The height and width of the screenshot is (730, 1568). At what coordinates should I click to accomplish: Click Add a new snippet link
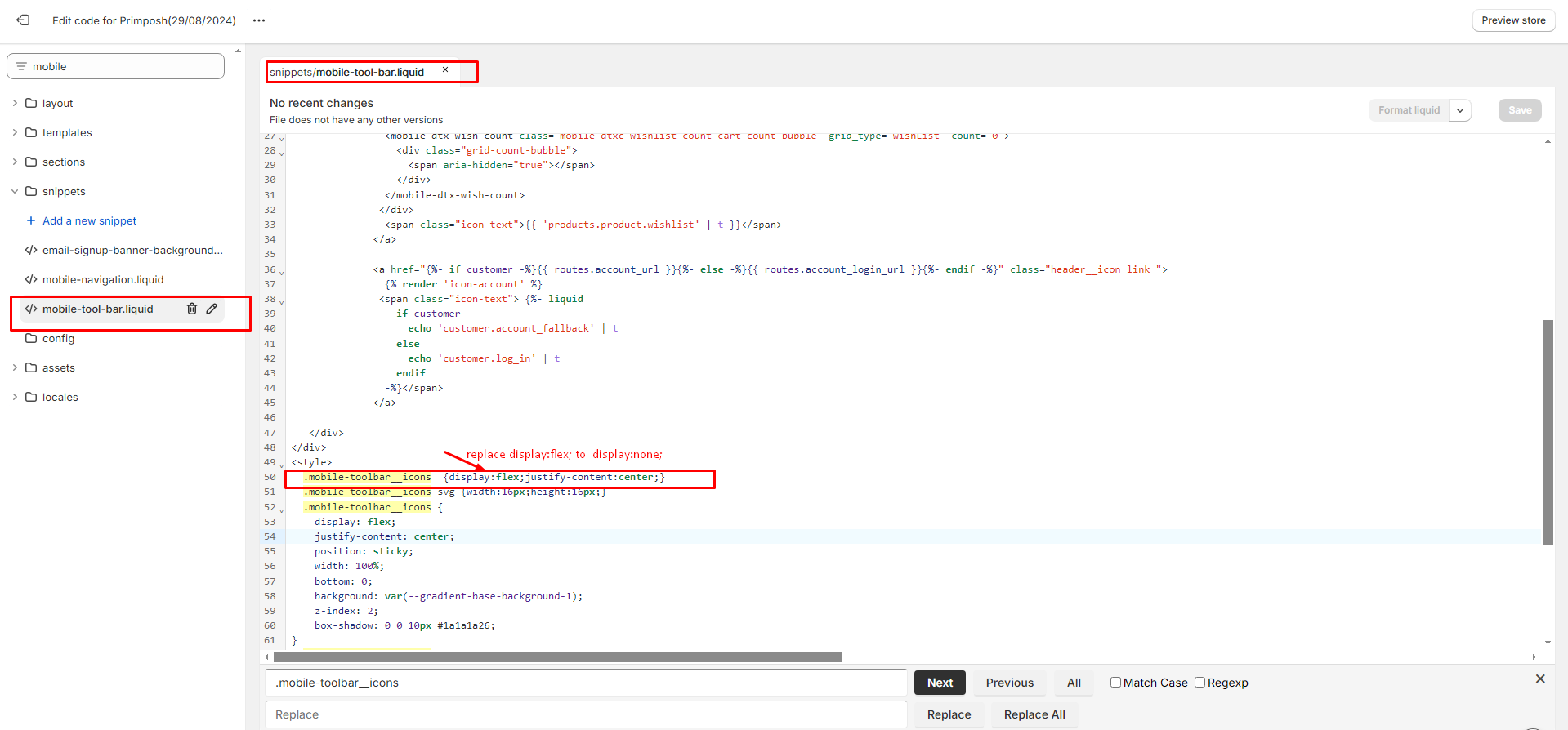(89, 220)
